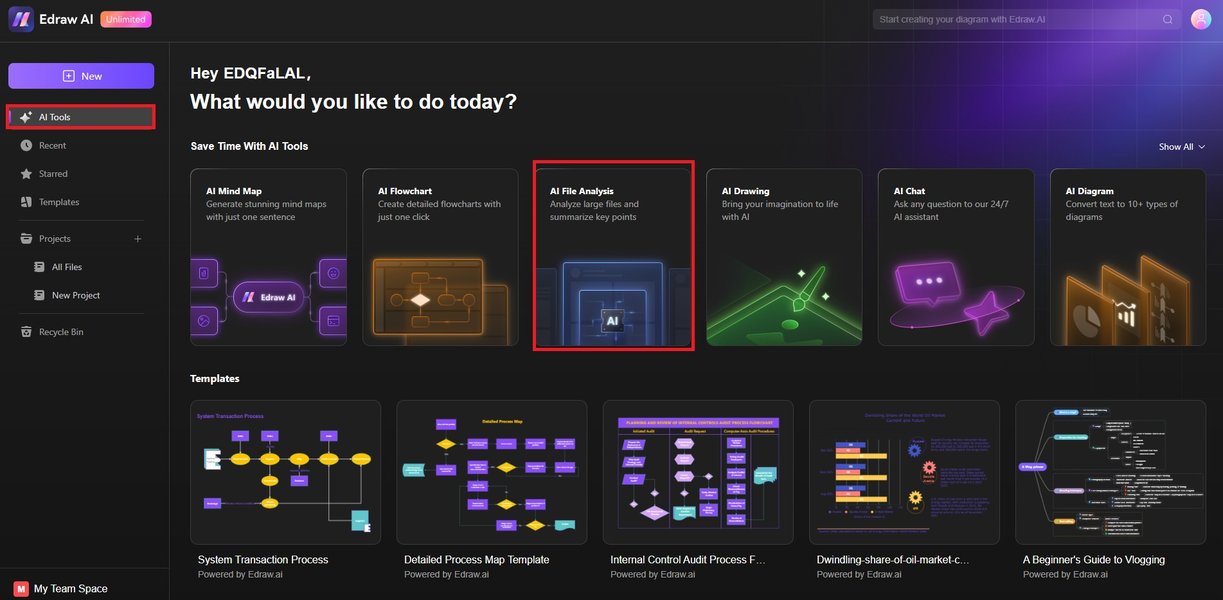Open the user avatar menu

pyautogui.click(x=1201, y=19)
